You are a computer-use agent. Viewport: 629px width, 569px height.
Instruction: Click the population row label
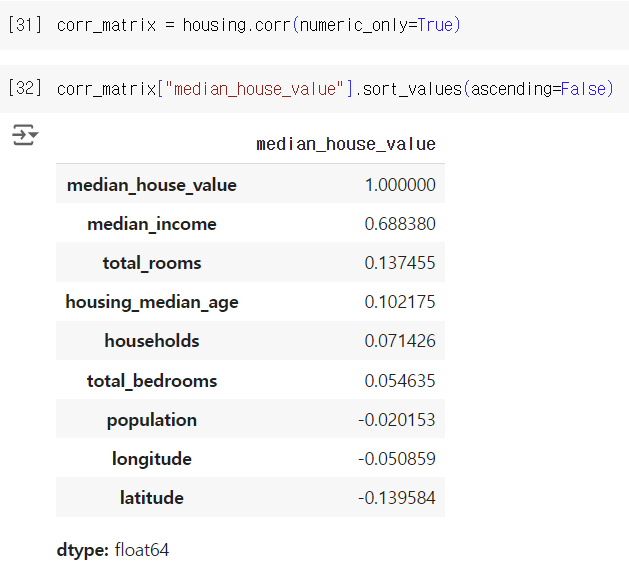(152, 420)
